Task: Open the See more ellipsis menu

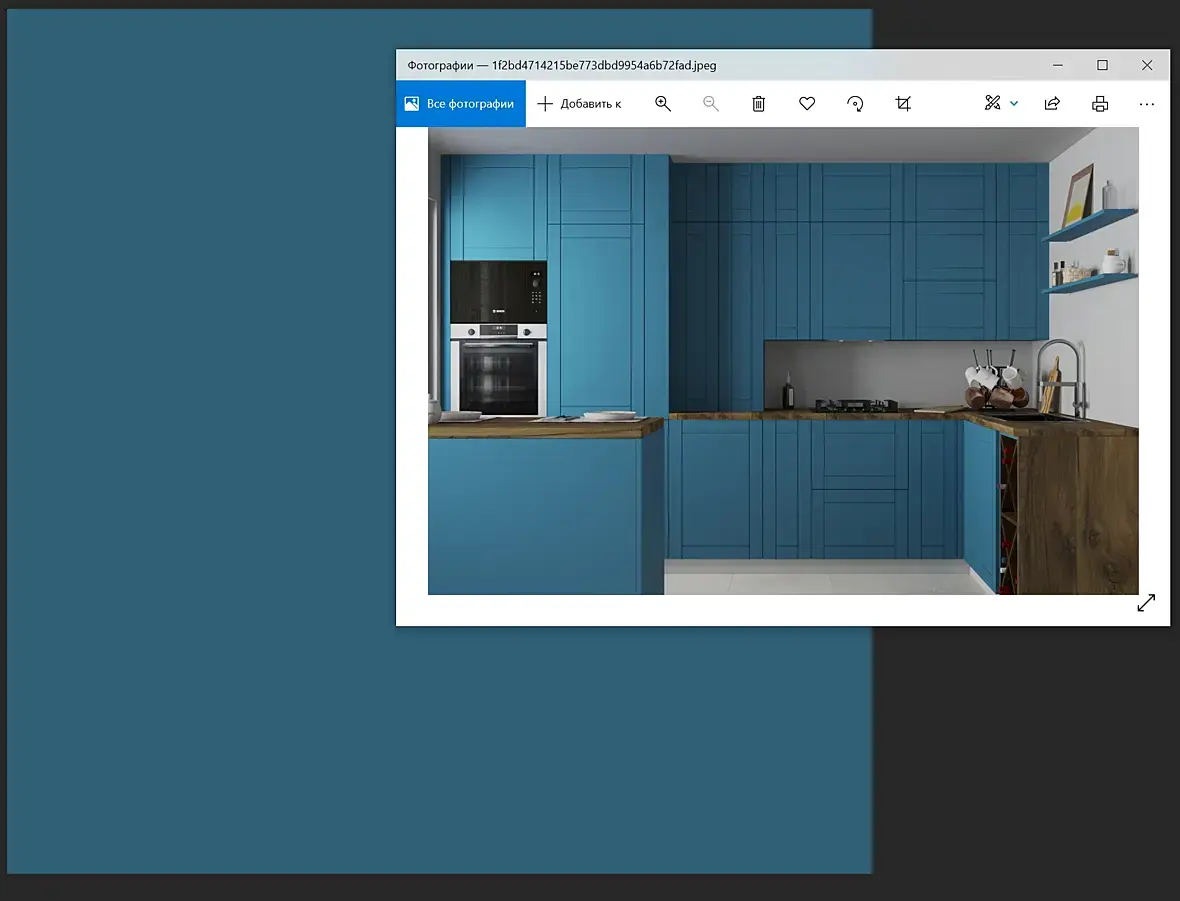Action: coord(1146,104)
